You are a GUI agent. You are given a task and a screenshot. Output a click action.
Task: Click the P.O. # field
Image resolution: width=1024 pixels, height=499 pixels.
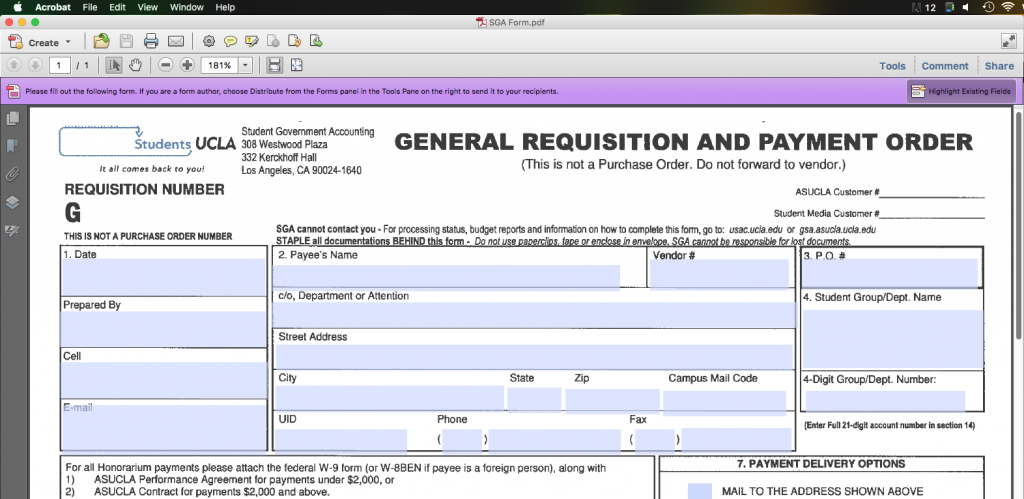[890, 273]
